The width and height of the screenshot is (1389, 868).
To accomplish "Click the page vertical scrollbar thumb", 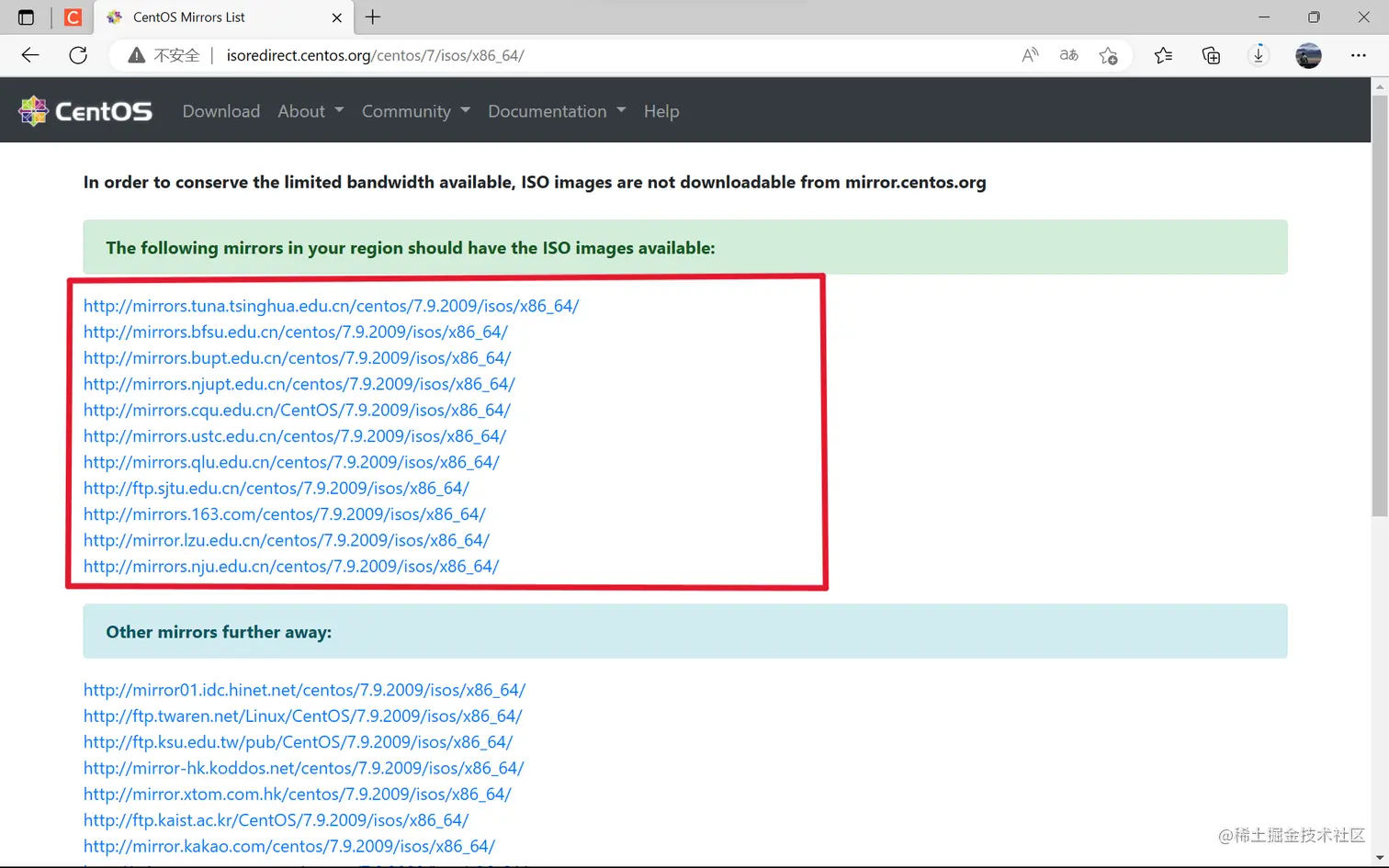I will click(x=1379, y=305).
